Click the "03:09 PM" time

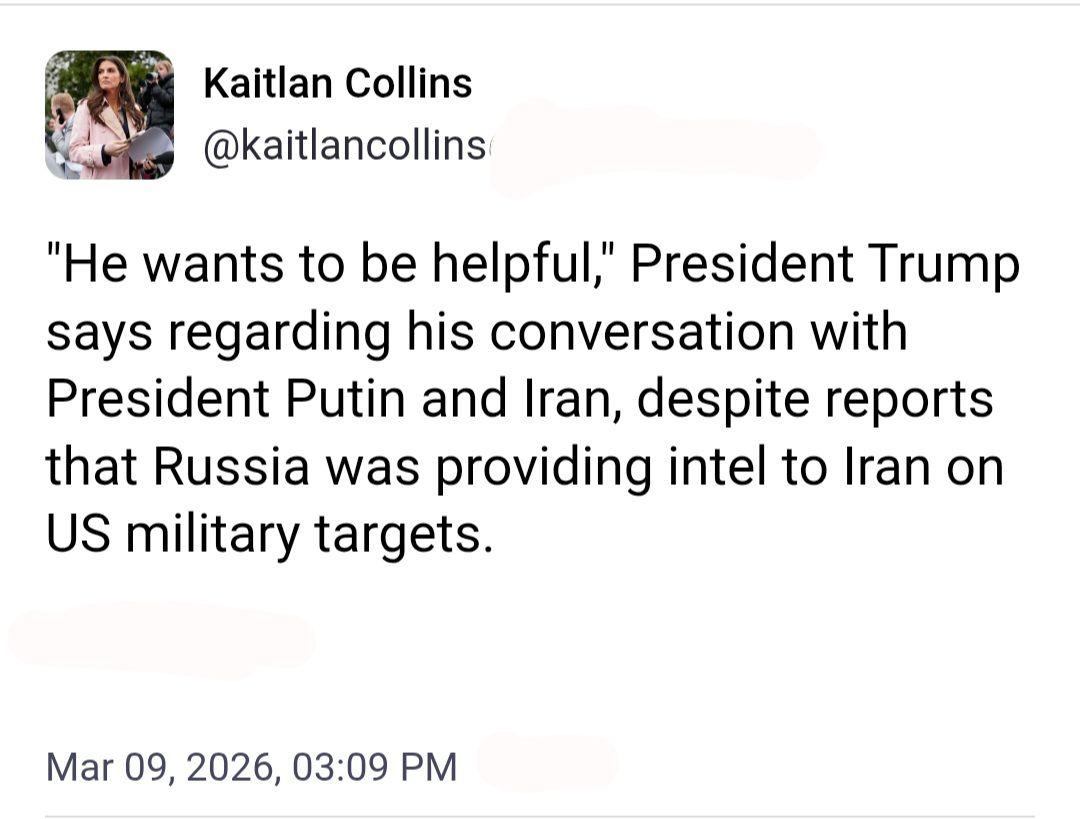375,767
